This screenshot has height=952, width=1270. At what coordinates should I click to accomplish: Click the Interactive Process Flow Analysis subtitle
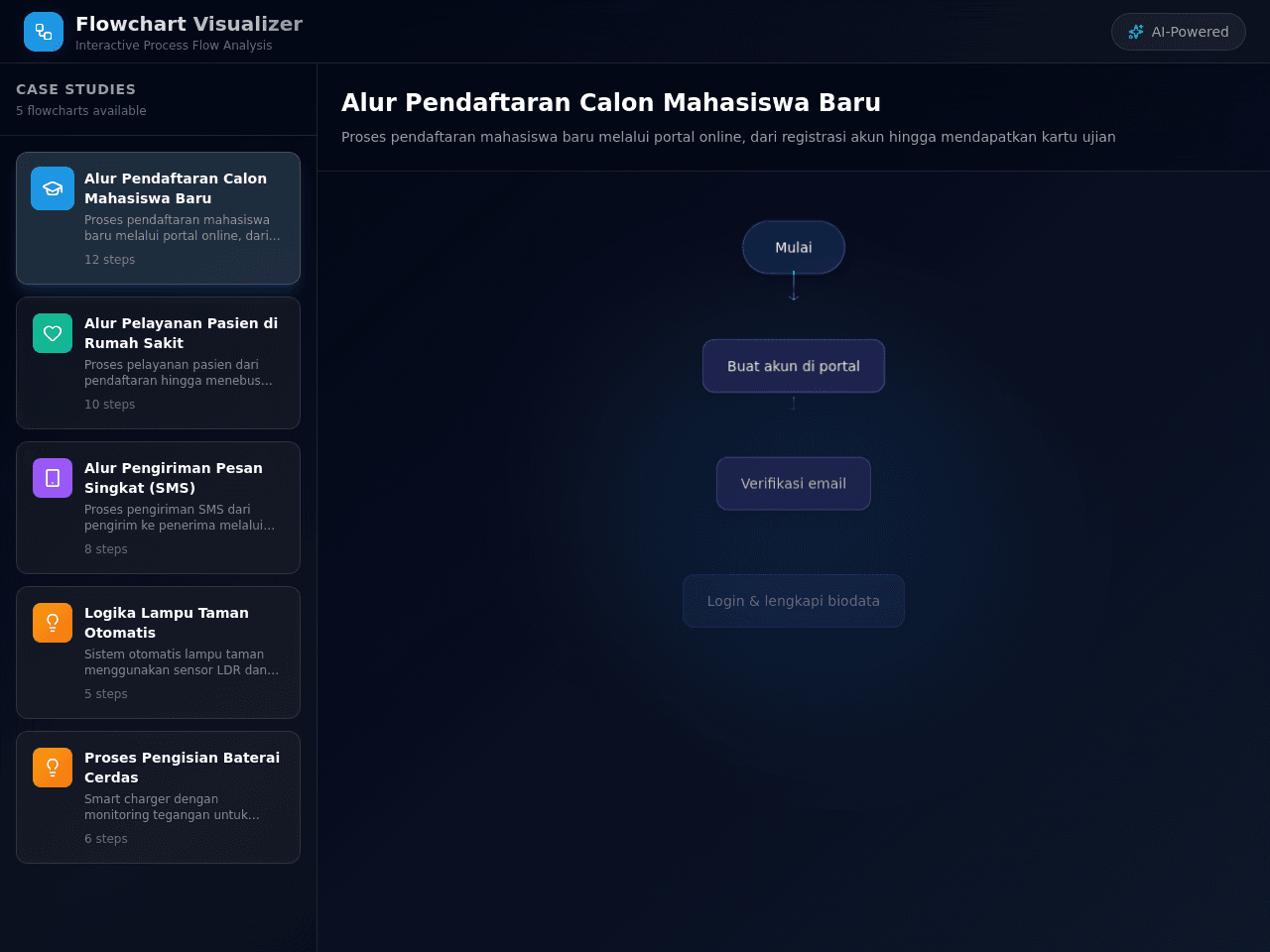(174, 46)
